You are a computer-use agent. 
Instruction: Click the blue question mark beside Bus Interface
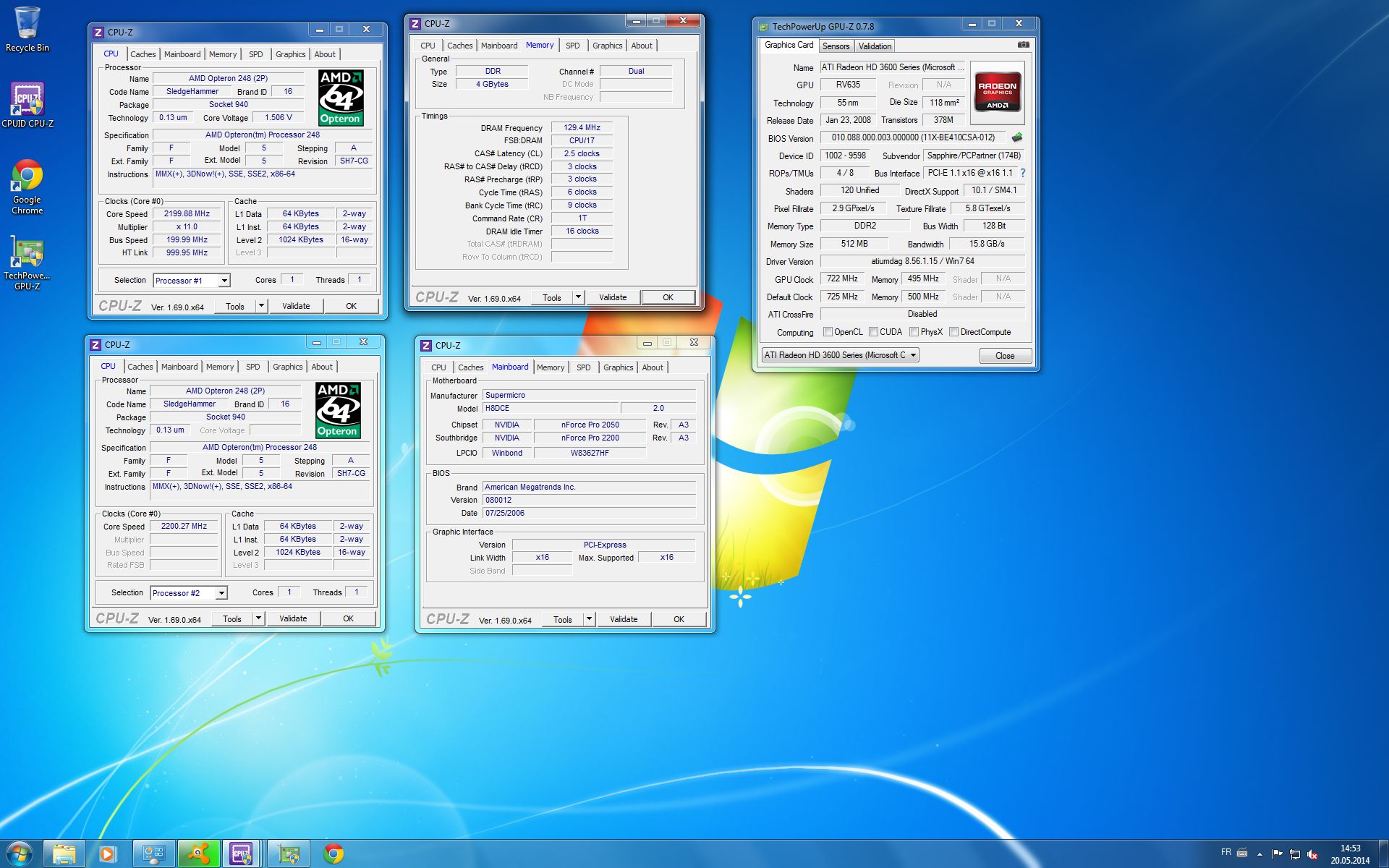pos(1022,174)
